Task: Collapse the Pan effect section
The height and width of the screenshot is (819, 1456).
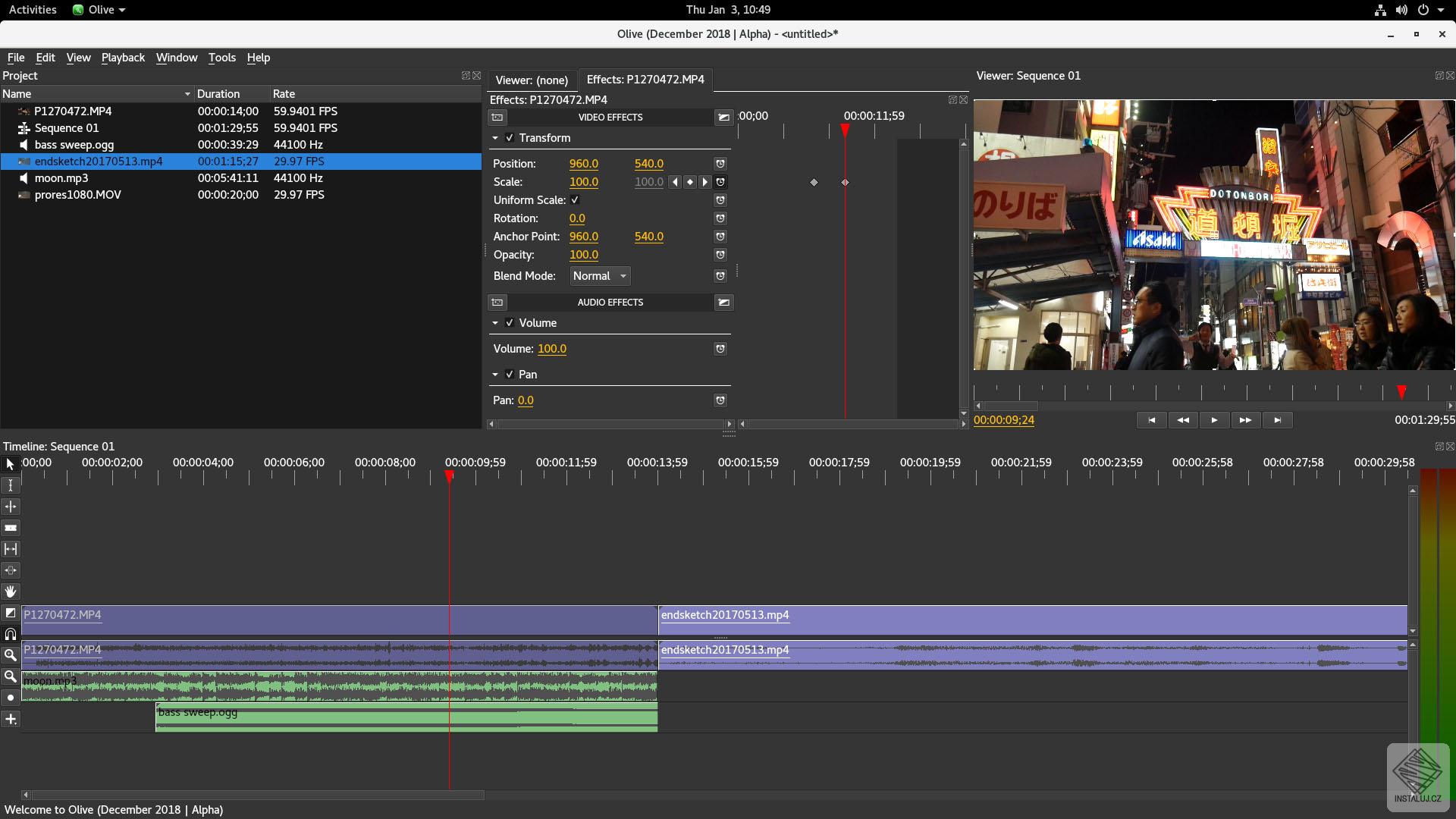Action: tap(496, 374)
